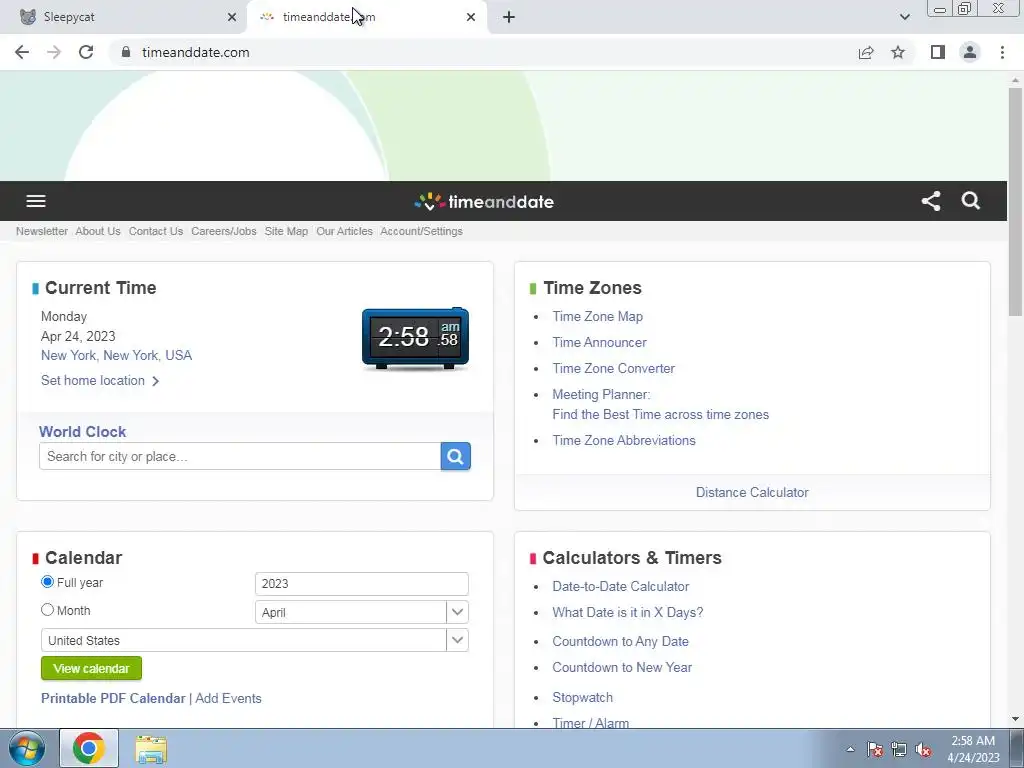Click the View calendar button
Image resolution: width=1024 pixels, height=768 pixels.
tap(91, 669)
